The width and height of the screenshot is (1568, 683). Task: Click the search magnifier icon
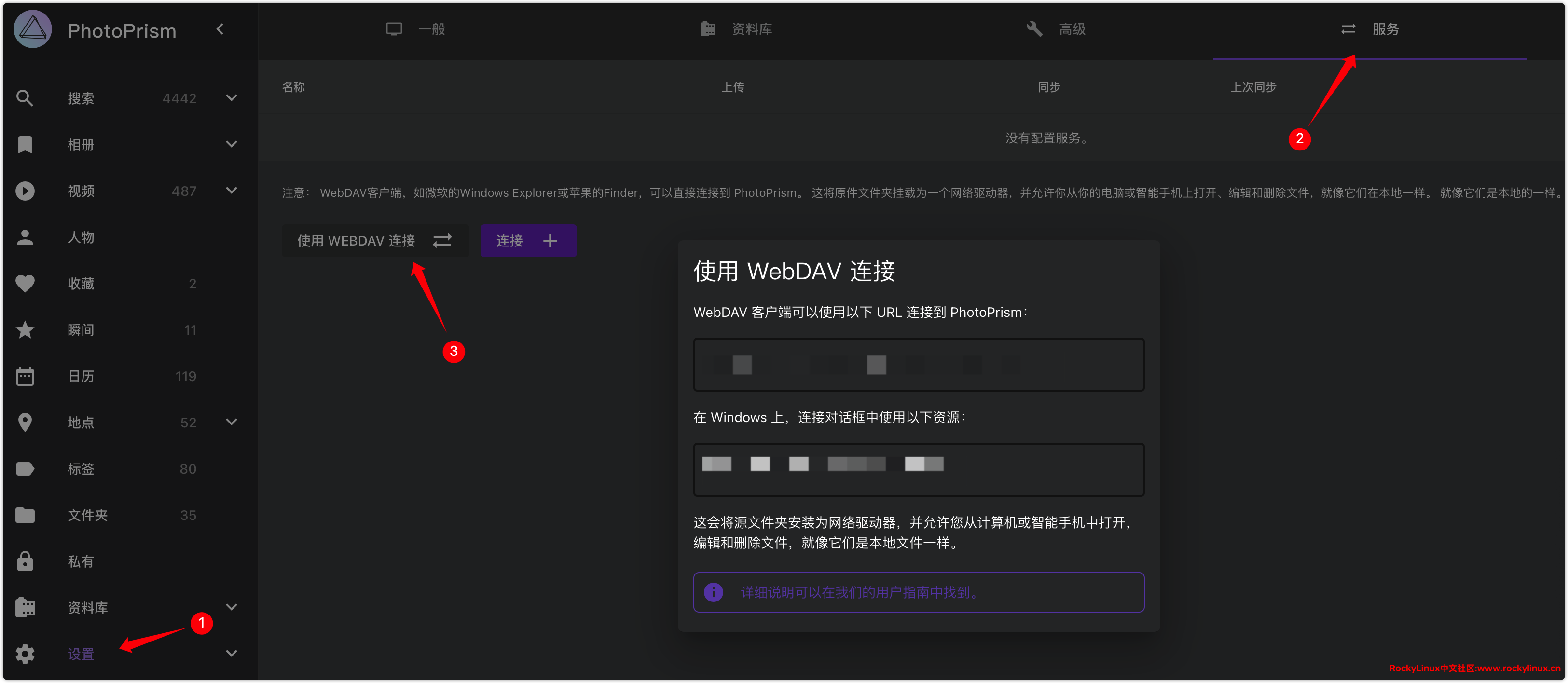tap(24, 98)
